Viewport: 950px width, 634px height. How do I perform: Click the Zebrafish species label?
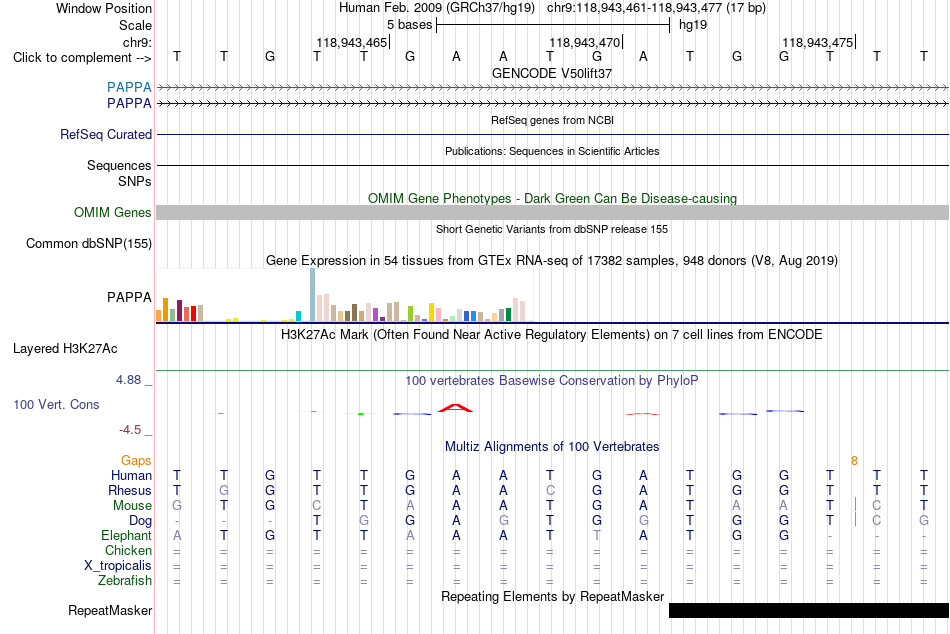pyautogui.click(x=125, y=581)
